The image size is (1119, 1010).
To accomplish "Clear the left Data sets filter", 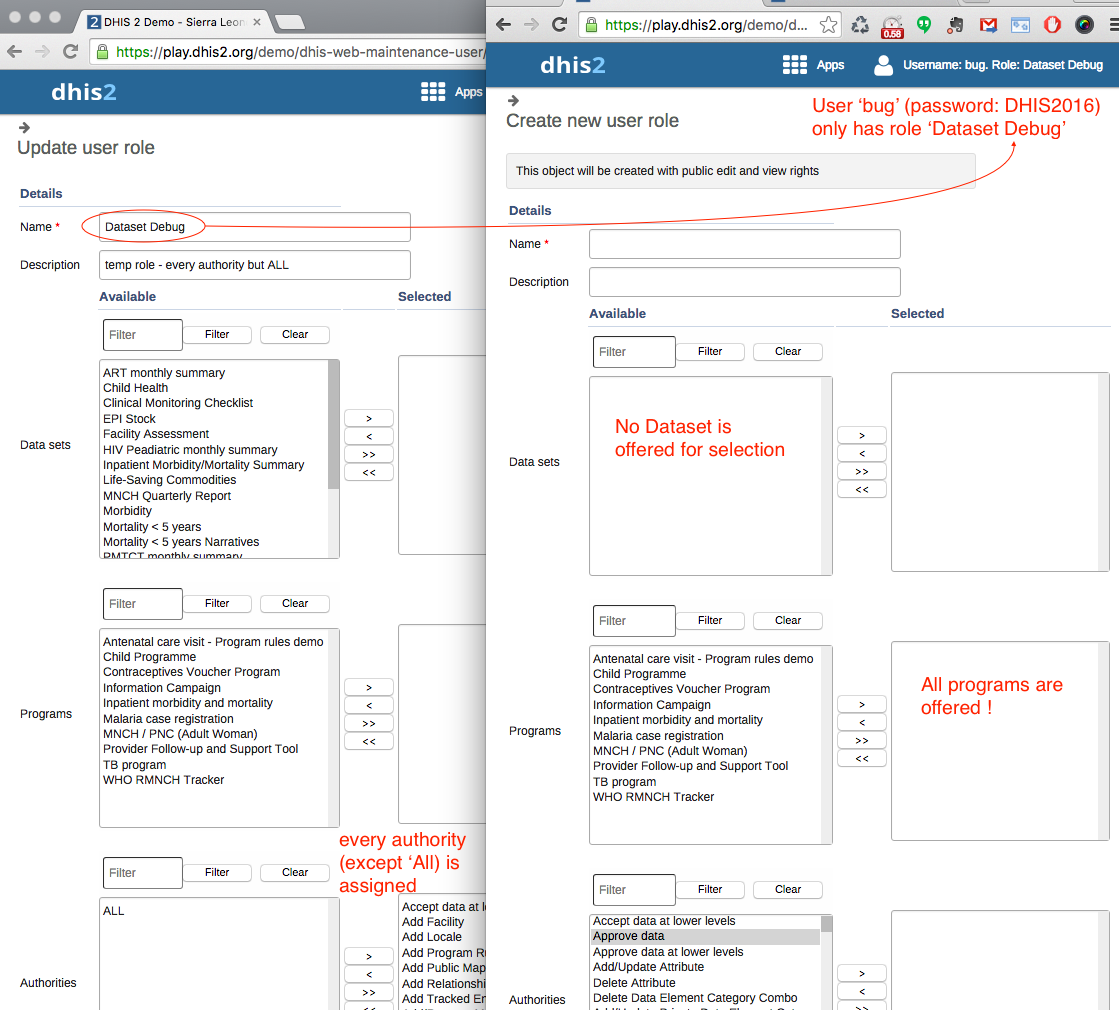I will (x=295, y=335).
